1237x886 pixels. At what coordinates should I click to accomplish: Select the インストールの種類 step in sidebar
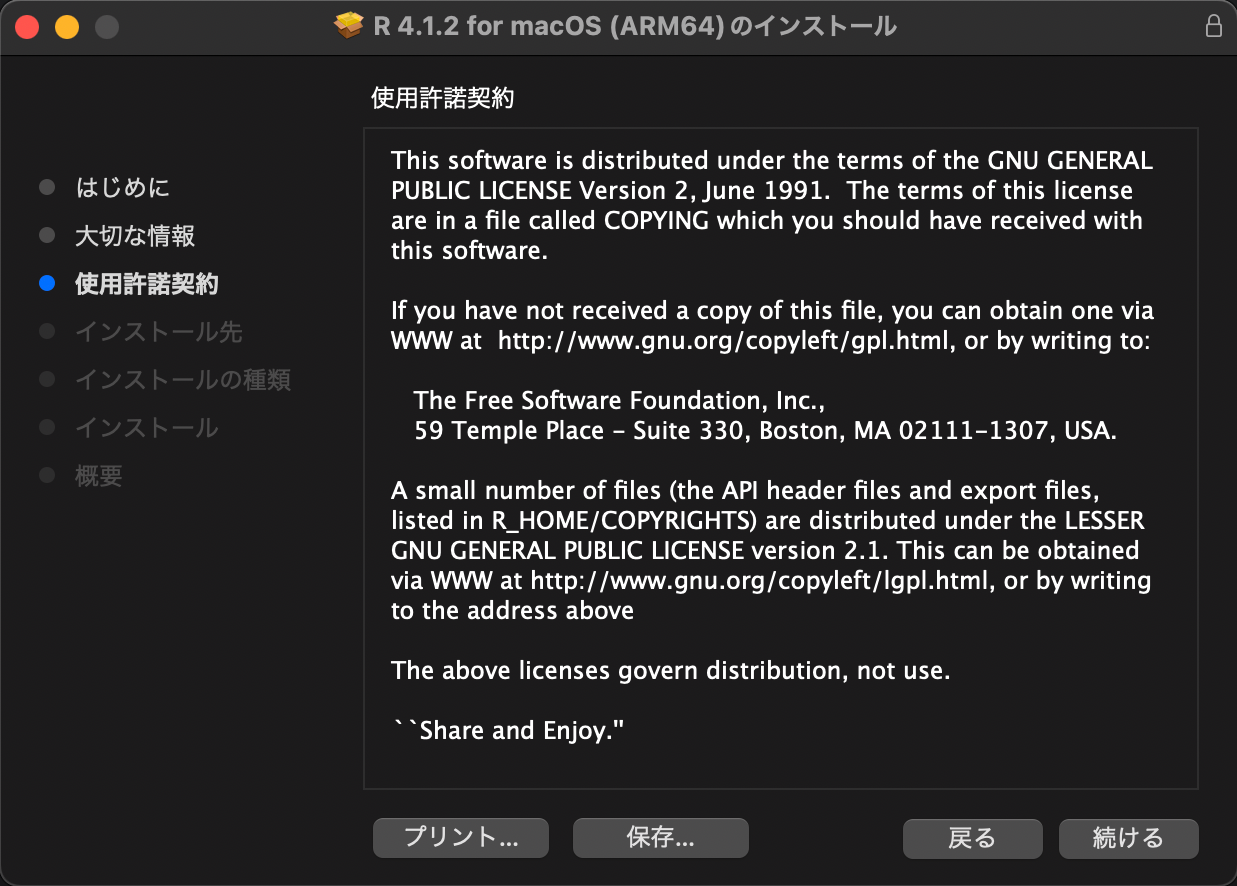click(183, 380)
